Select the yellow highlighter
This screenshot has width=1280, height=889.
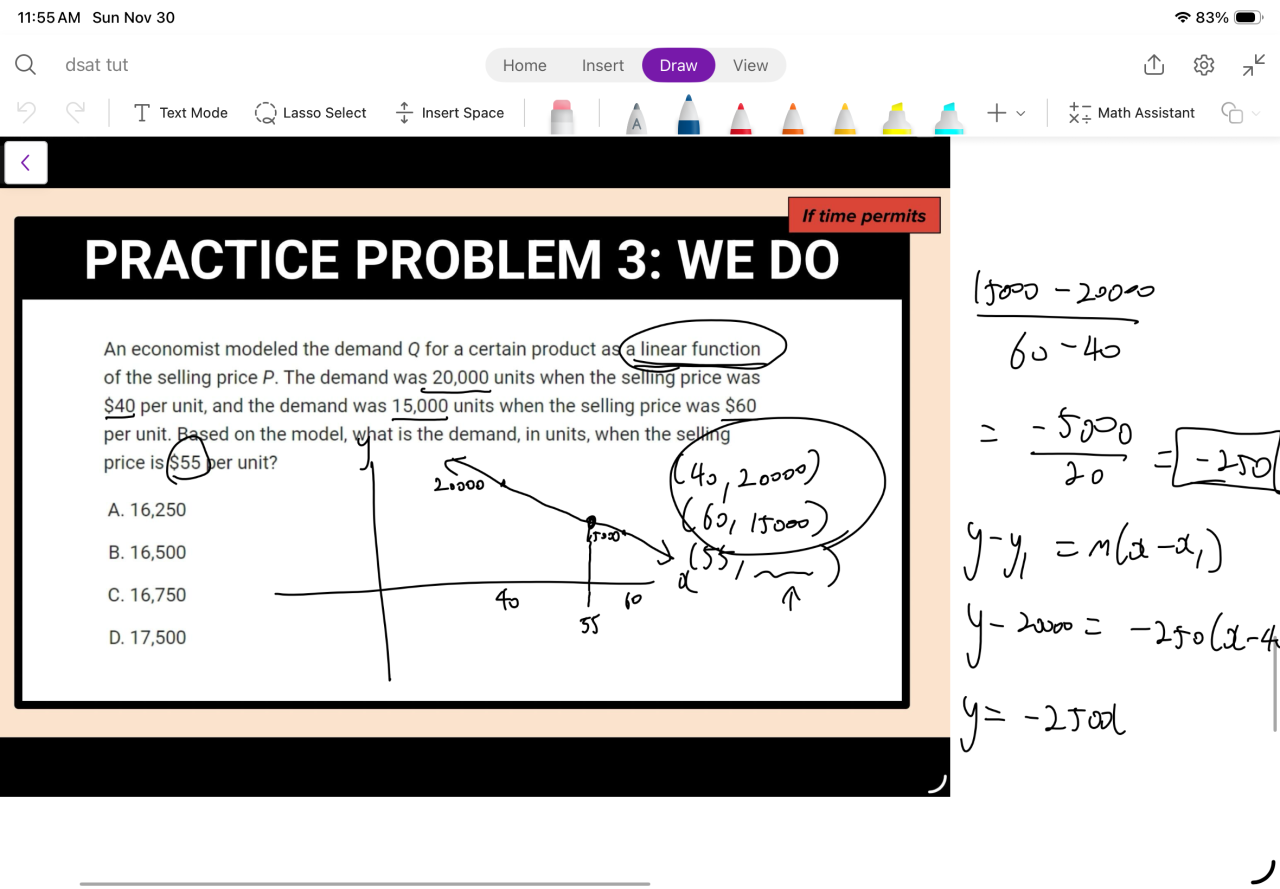point(897,118)
